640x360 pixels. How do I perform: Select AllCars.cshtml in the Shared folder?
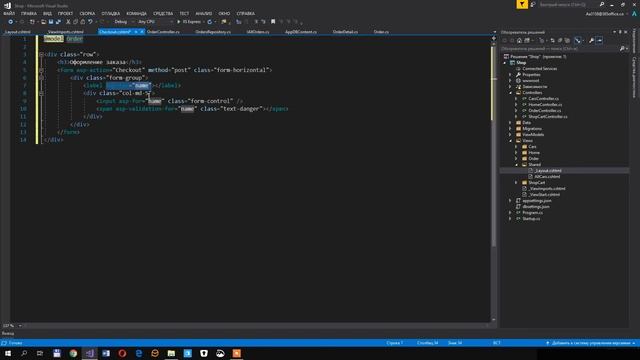[547, 177]
